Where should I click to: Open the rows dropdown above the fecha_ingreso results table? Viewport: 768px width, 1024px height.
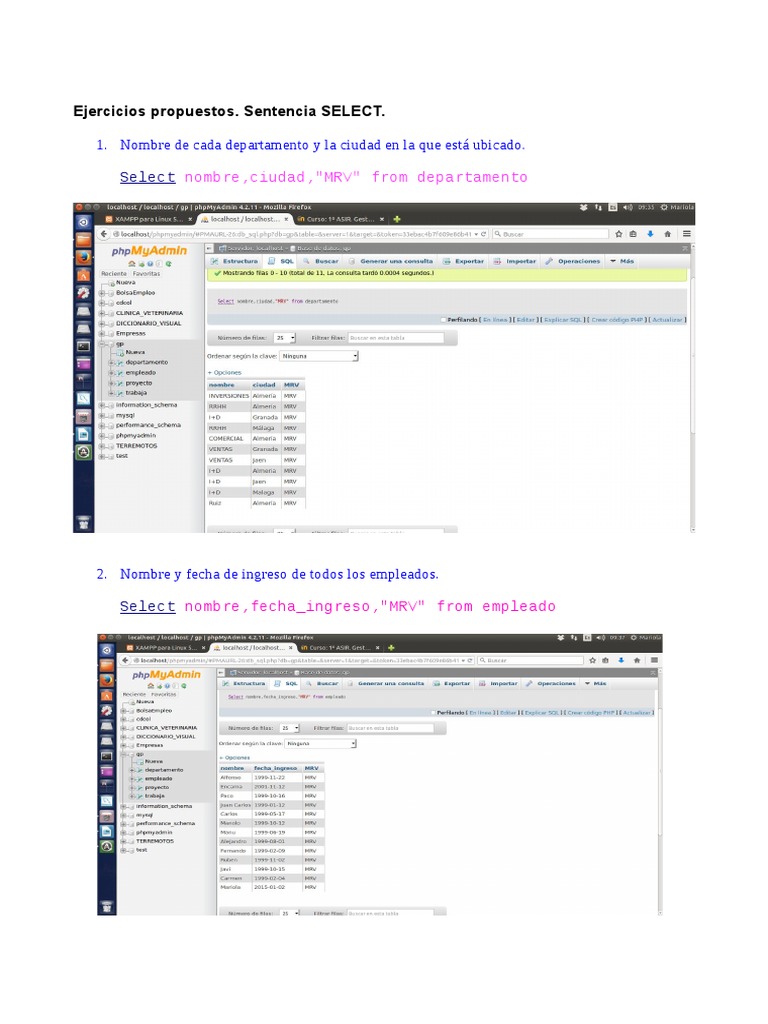click(x=289, y=728)
